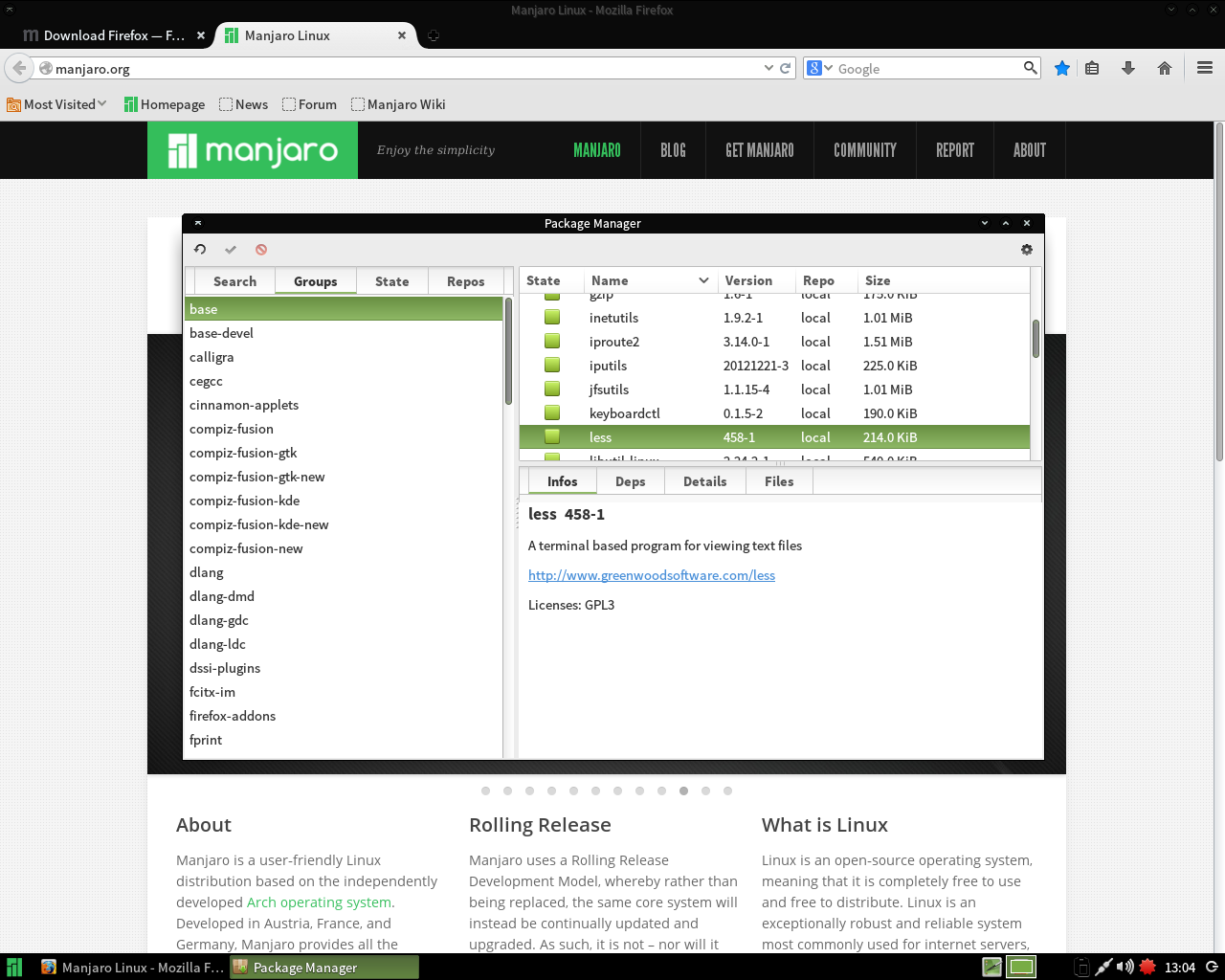Viewport: 1225px width, 980px height.
Task: Open the REPORT menu item
Action: (x=955, y=150)
